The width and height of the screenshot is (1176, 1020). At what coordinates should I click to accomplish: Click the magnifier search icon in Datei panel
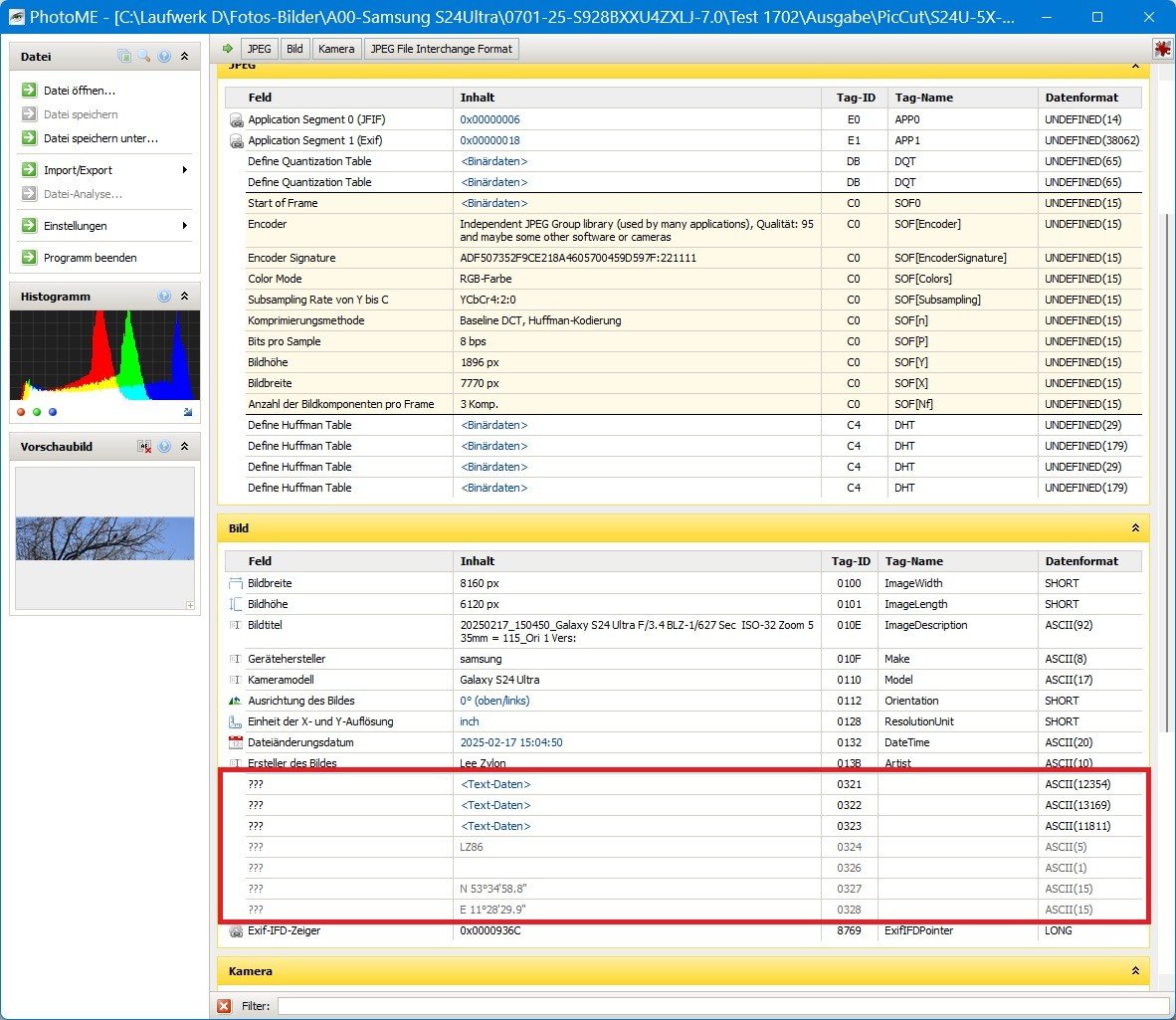(x=144, y=57)
